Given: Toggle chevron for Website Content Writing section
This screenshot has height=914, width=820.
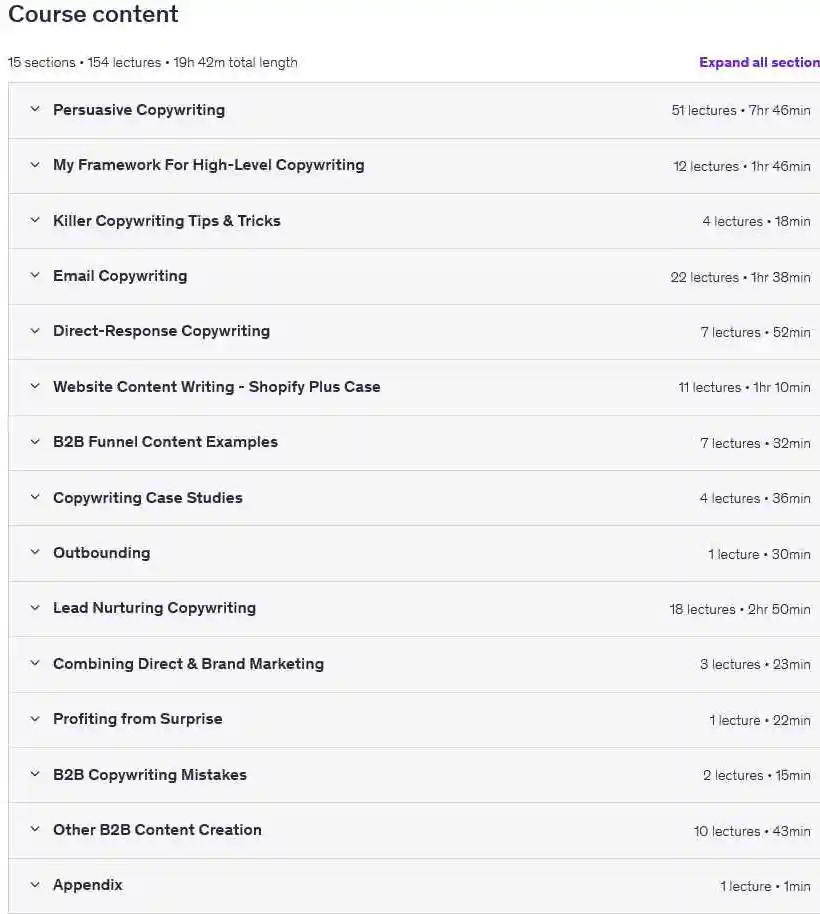Looking at the screenshot, I should pos(35,386).
